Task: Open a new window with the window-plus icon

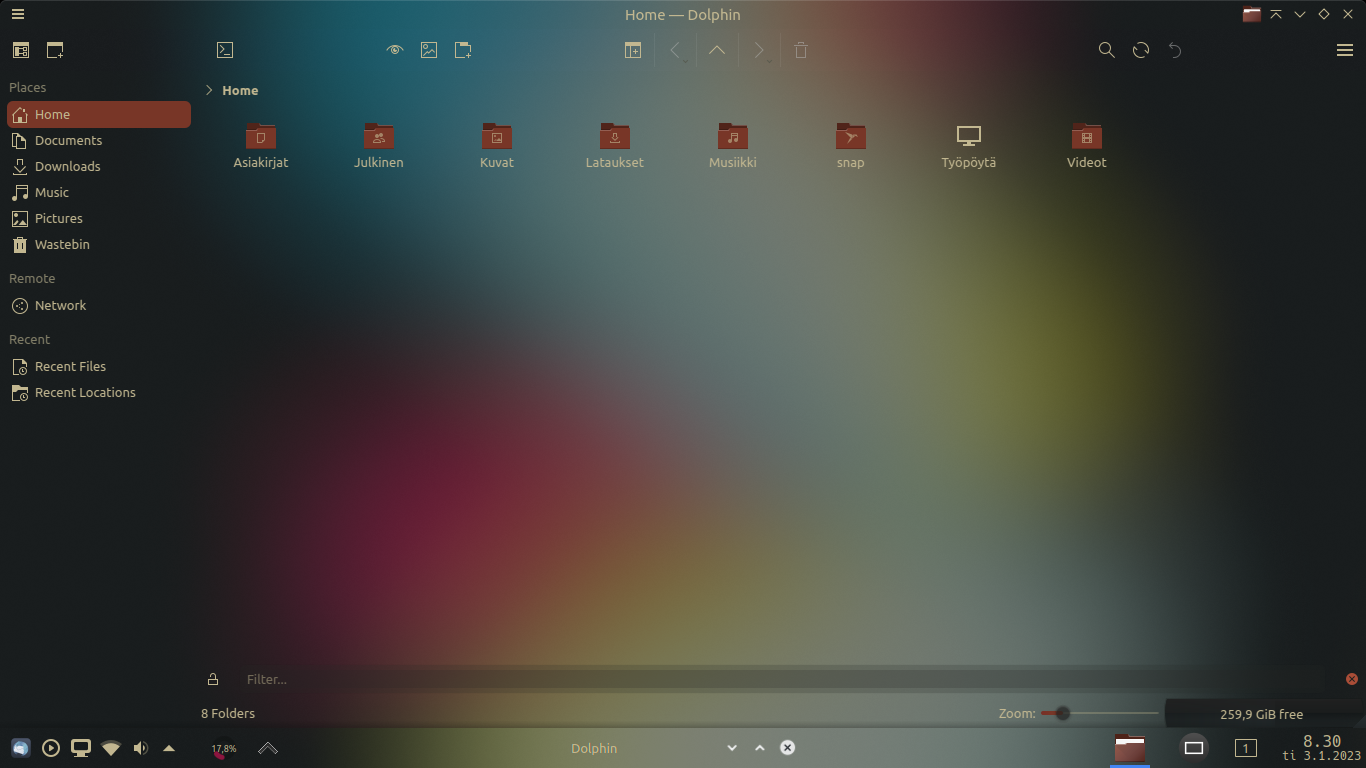Action: tap(55, 50)
